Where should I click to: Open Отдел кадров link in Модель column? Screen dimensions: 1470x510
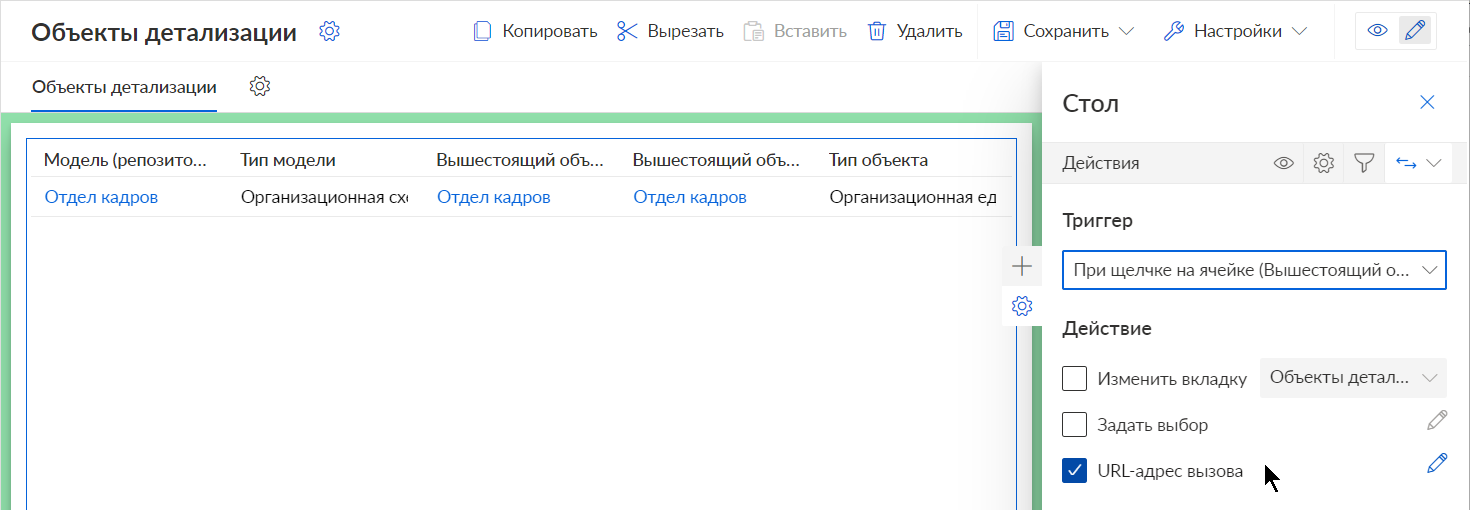tap(101, 197)
